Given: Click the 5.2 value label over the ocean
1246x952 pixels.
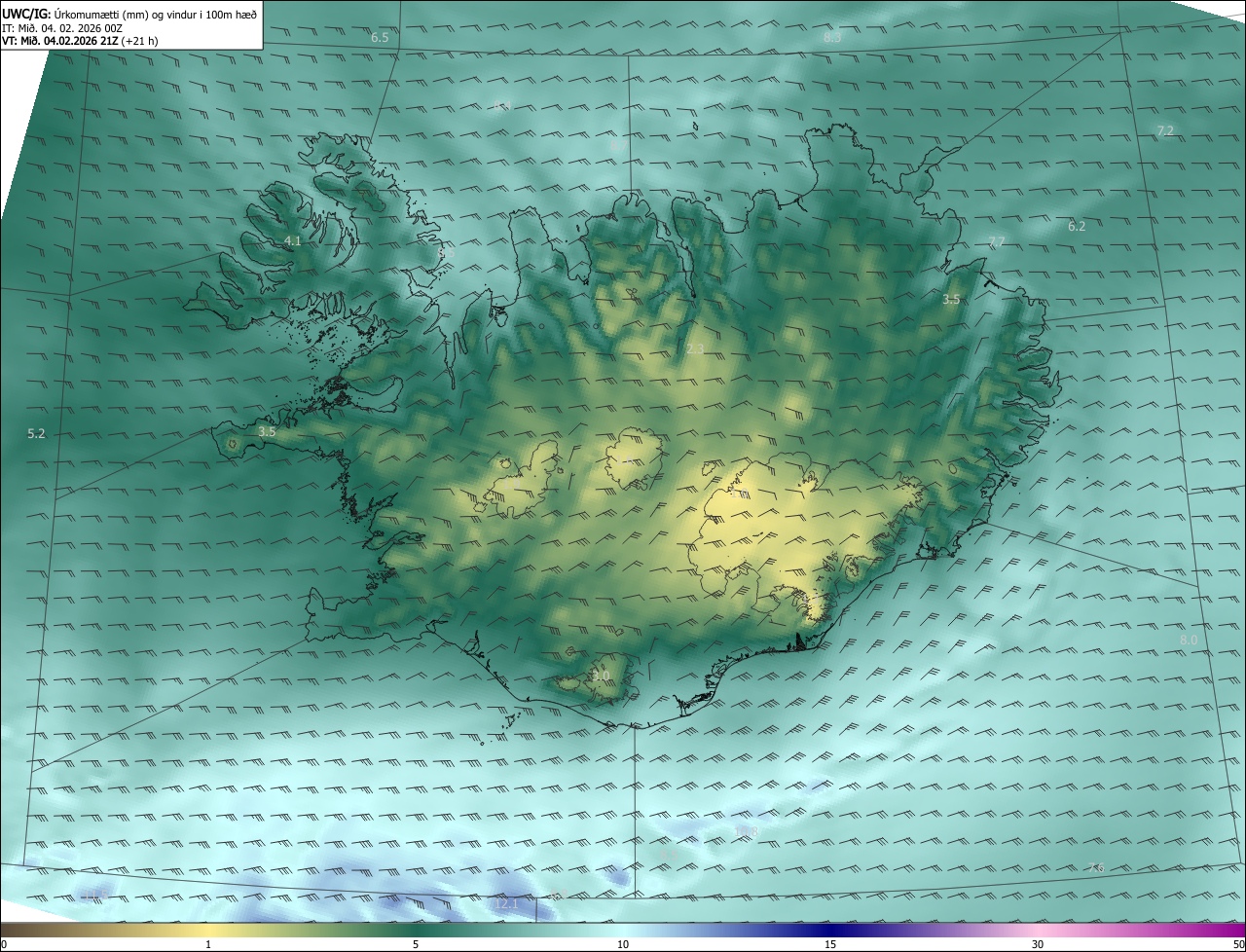Looking at the screenshot, I should pos(36,433).
